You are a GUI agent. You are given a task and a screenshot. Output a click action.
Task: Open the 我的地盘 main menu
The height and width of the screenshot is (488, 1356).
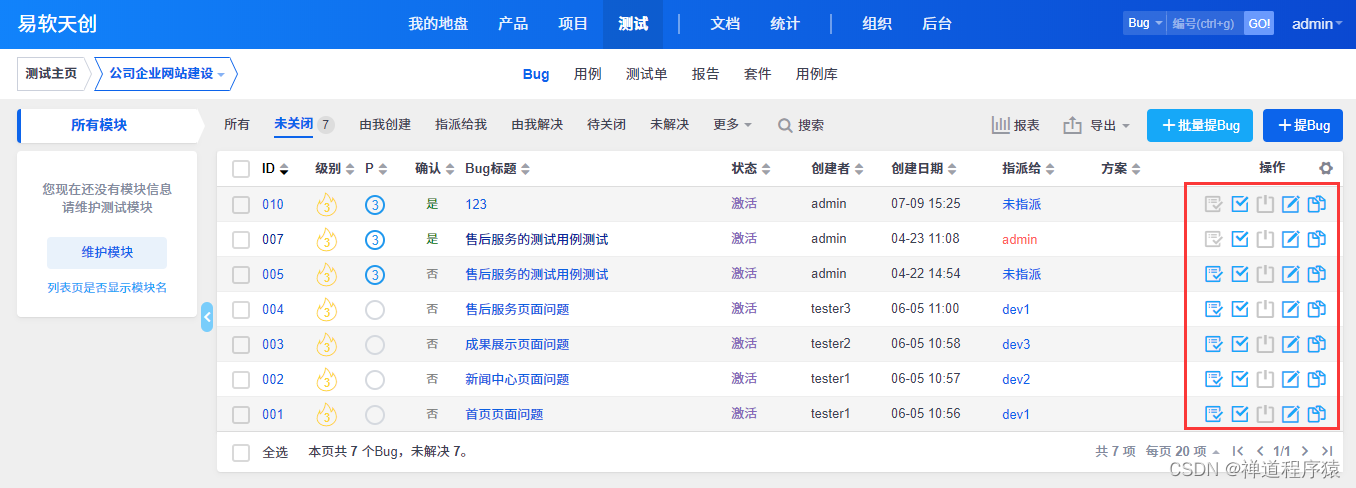click(438, 24)
